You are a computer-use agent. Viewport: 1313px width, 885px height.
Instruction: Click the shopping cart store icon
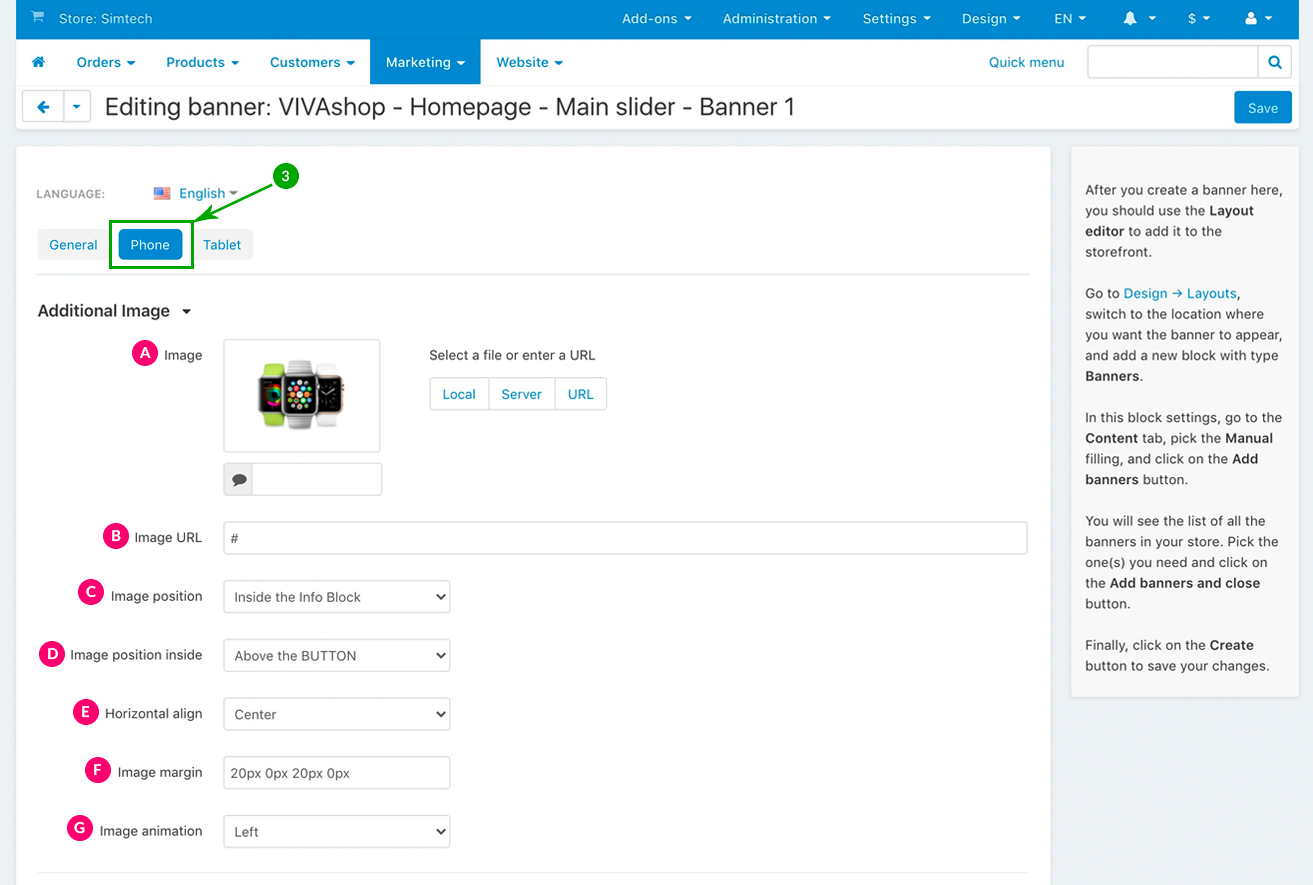(x=37, y=18)
